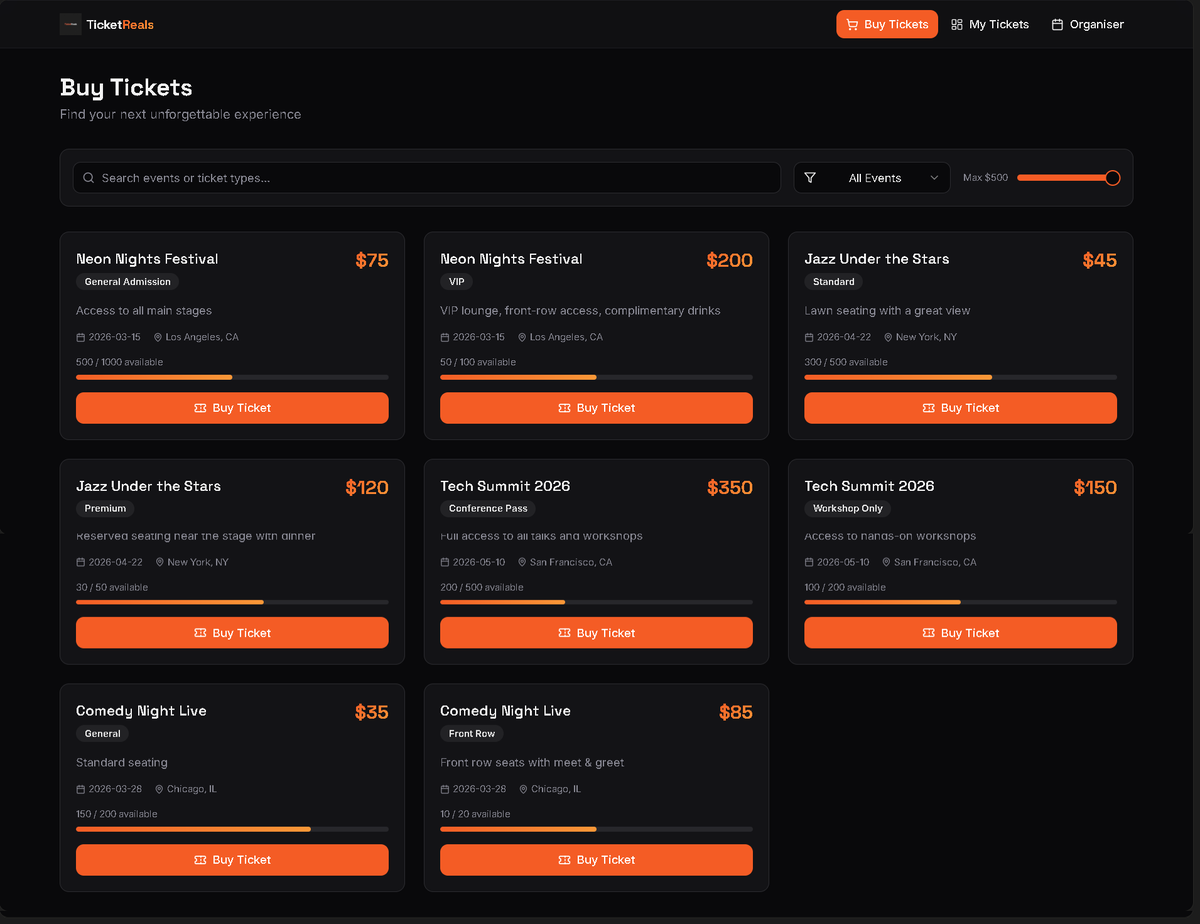Click the search magnifier icon
The height and width of the screenshot is (924, 1200).
89,178
